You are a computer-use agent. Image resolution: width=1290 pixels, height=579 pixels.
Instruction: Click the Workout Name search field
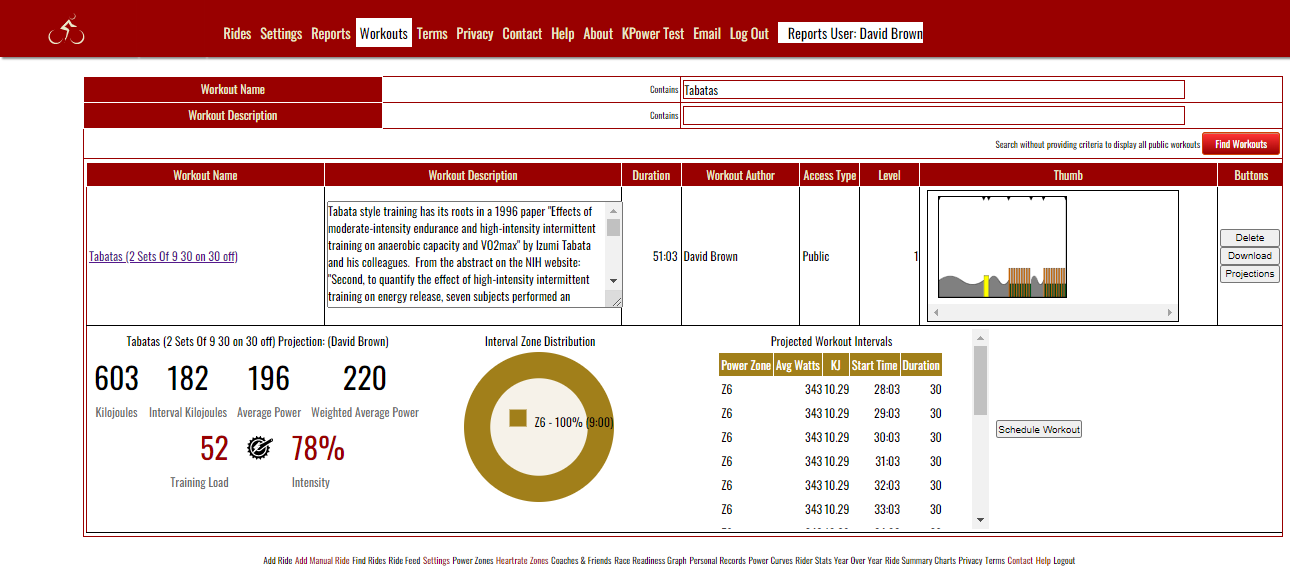[x=932, y=90]
